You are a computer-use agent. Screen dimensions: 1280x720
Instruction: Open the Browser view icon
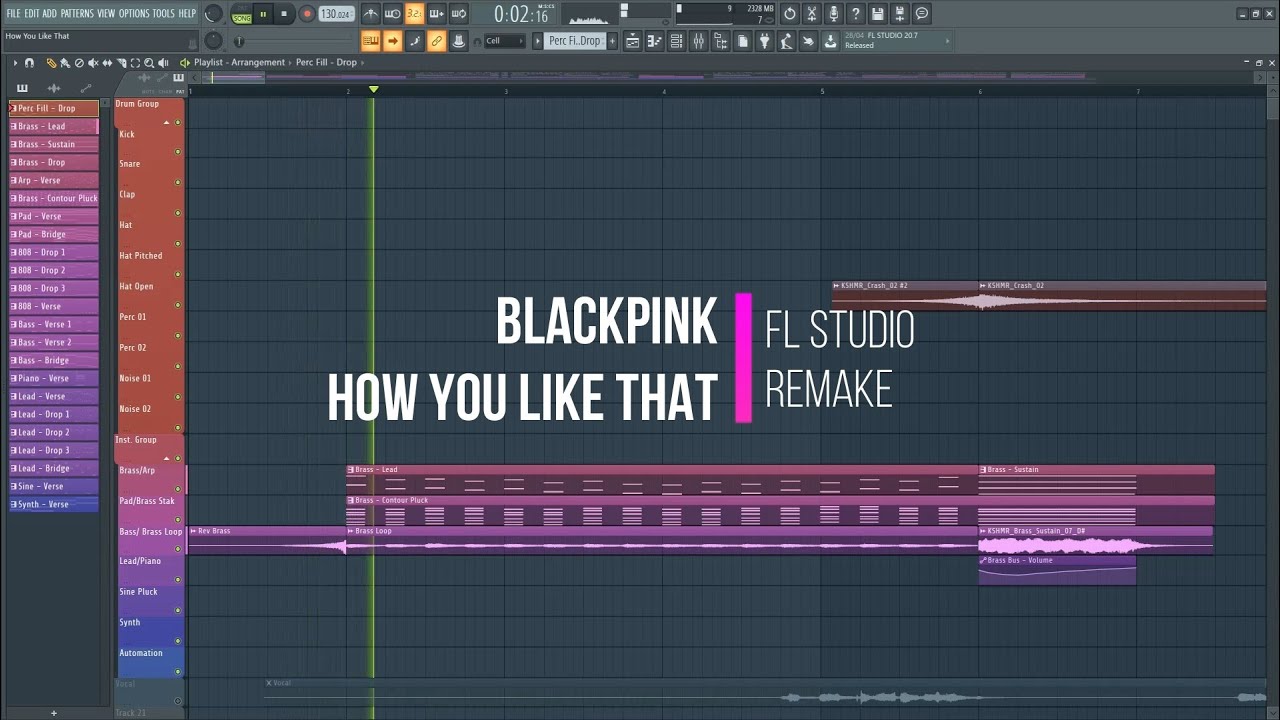coord(720,41)
